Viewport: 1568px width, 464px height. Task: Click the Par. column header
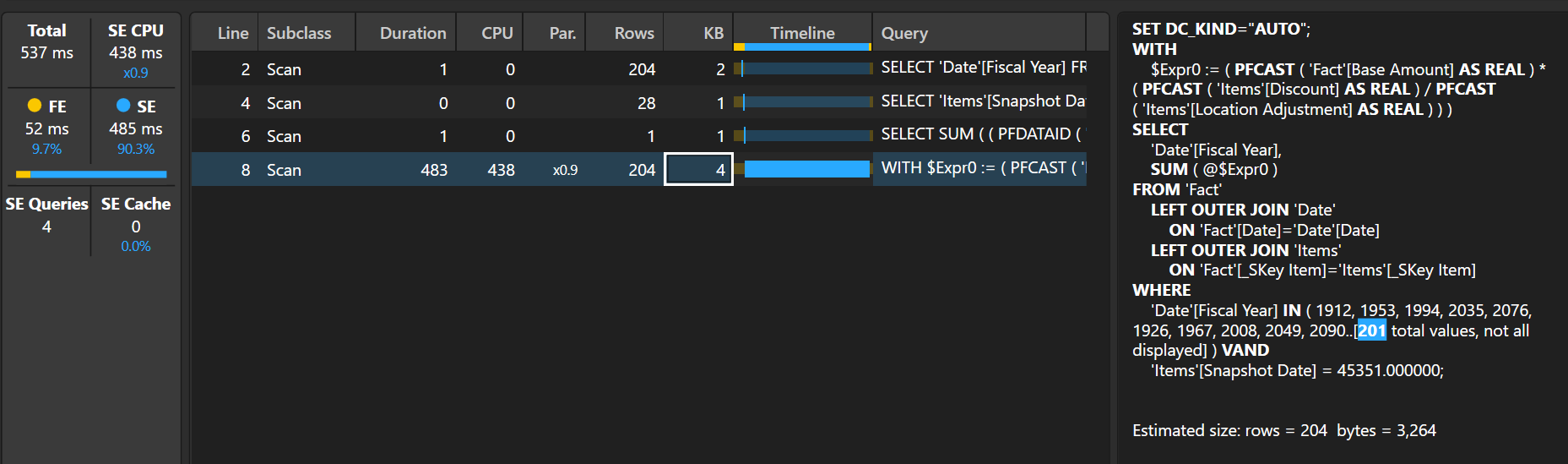click(x=562, y=33)
